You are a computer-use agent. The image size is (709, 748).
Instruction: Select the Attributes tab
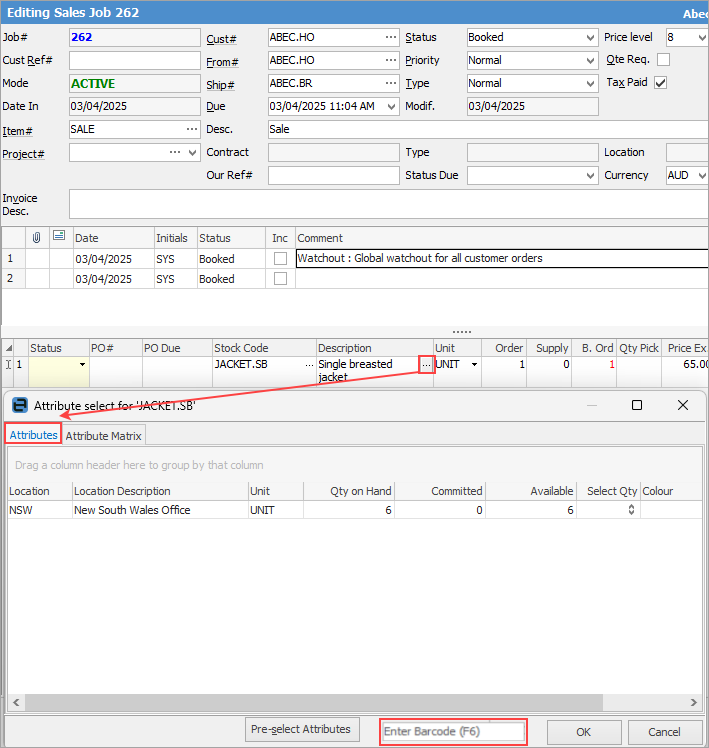pos(34,435)
